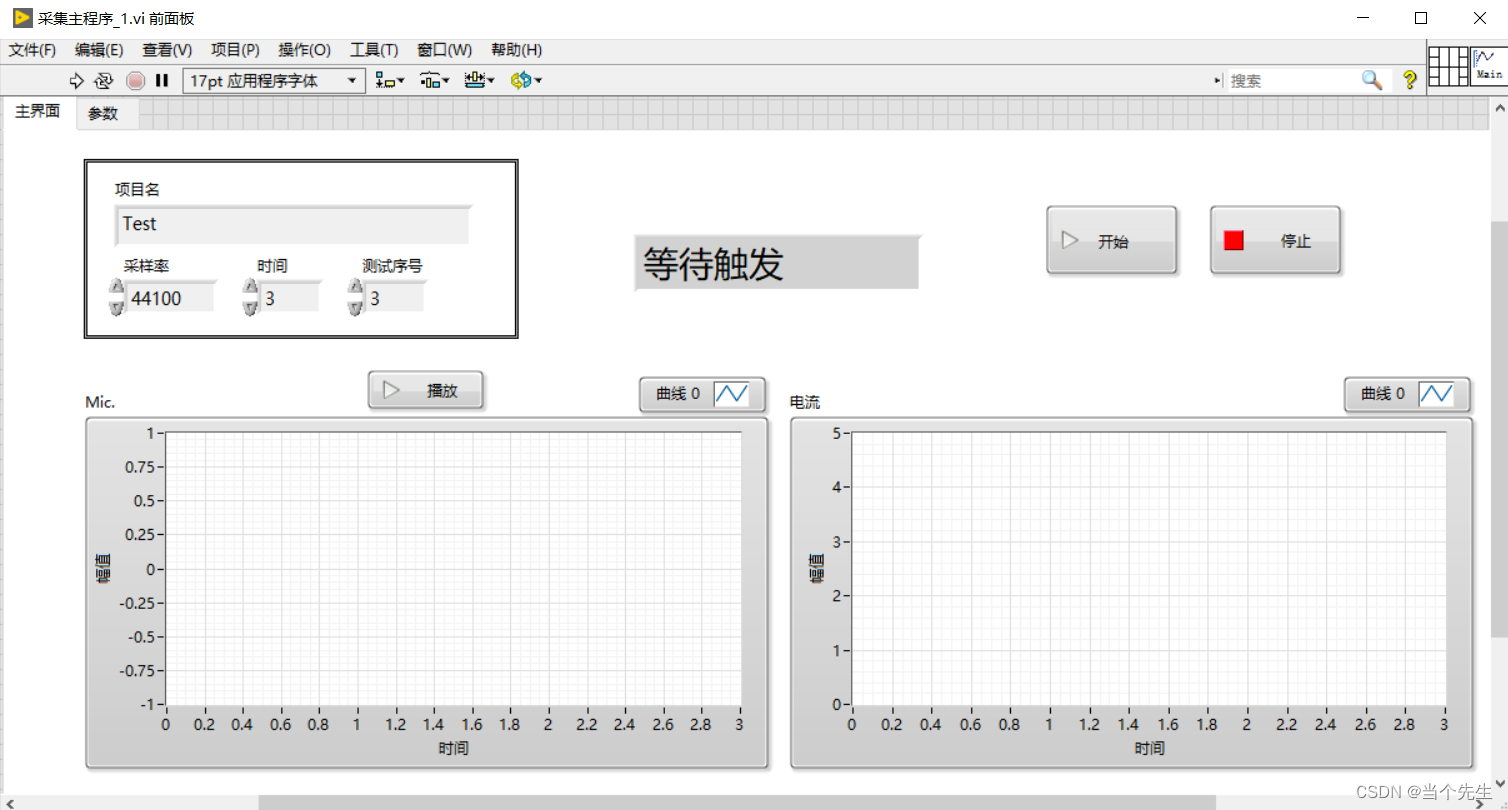Open the Reorder objects dropdown
The image size is (1508, 810).
coord(524,81)
